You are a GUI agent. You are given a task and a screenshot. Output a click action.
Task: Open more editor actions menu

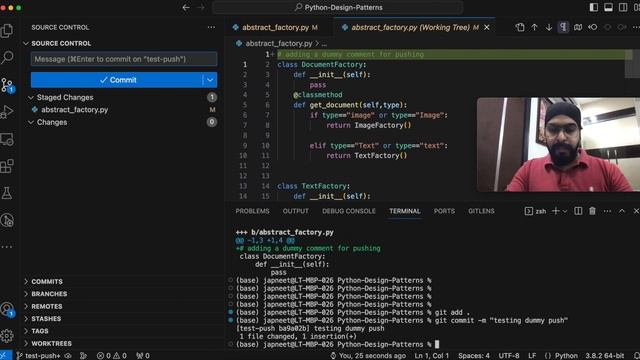(636, 27)
